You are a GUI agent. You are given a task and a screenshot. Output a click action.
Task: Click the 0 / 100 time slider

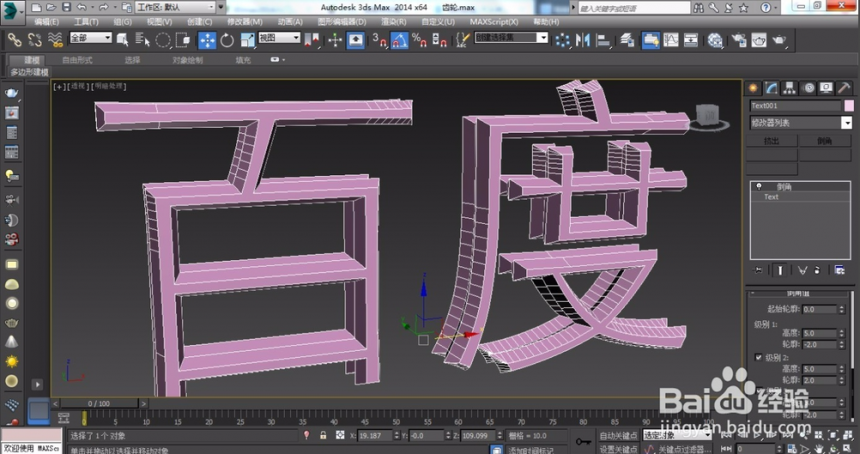click(99, 404)
